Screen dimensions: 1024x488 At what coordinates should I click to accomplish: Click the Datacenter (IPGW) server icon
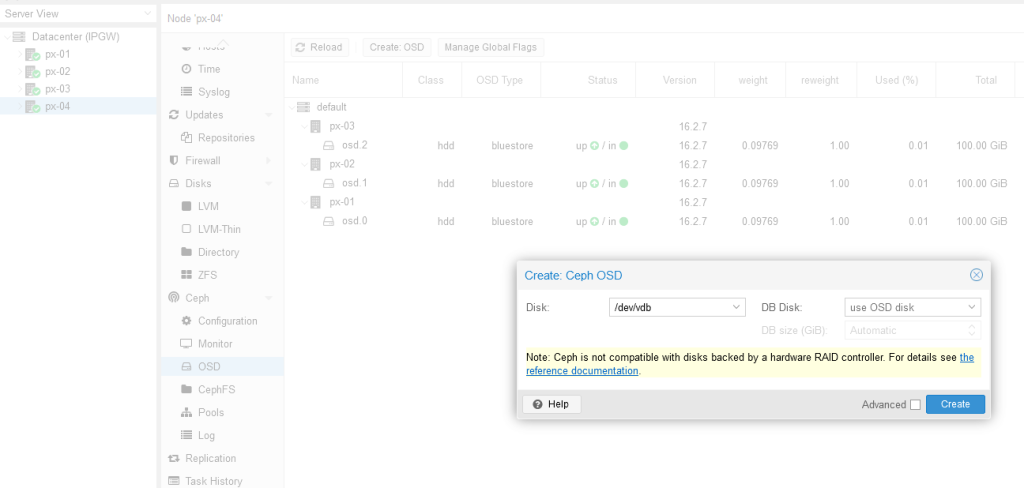[x=19, y=37]
